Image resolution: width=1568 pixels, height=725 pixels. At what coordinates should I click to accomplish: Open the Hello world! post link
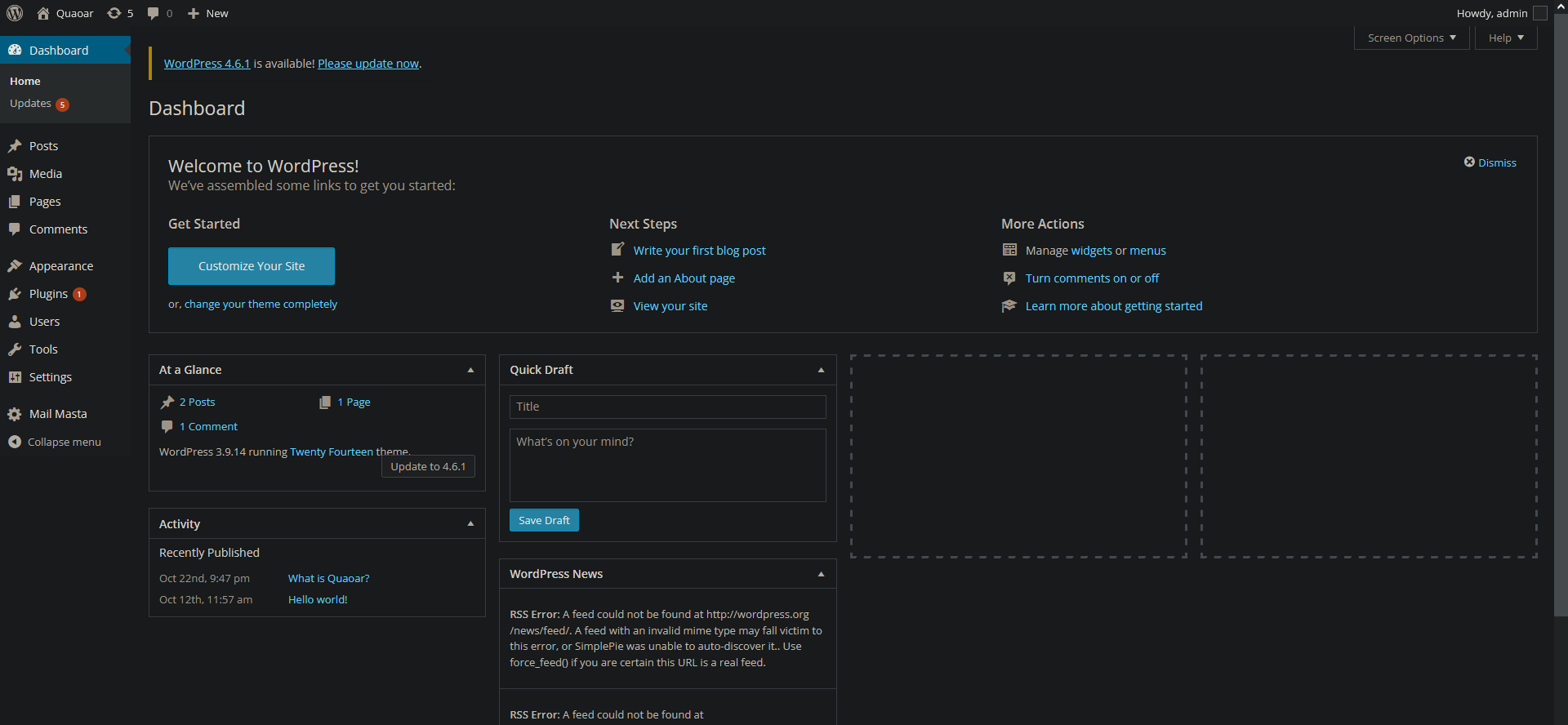tap(318, 599)
